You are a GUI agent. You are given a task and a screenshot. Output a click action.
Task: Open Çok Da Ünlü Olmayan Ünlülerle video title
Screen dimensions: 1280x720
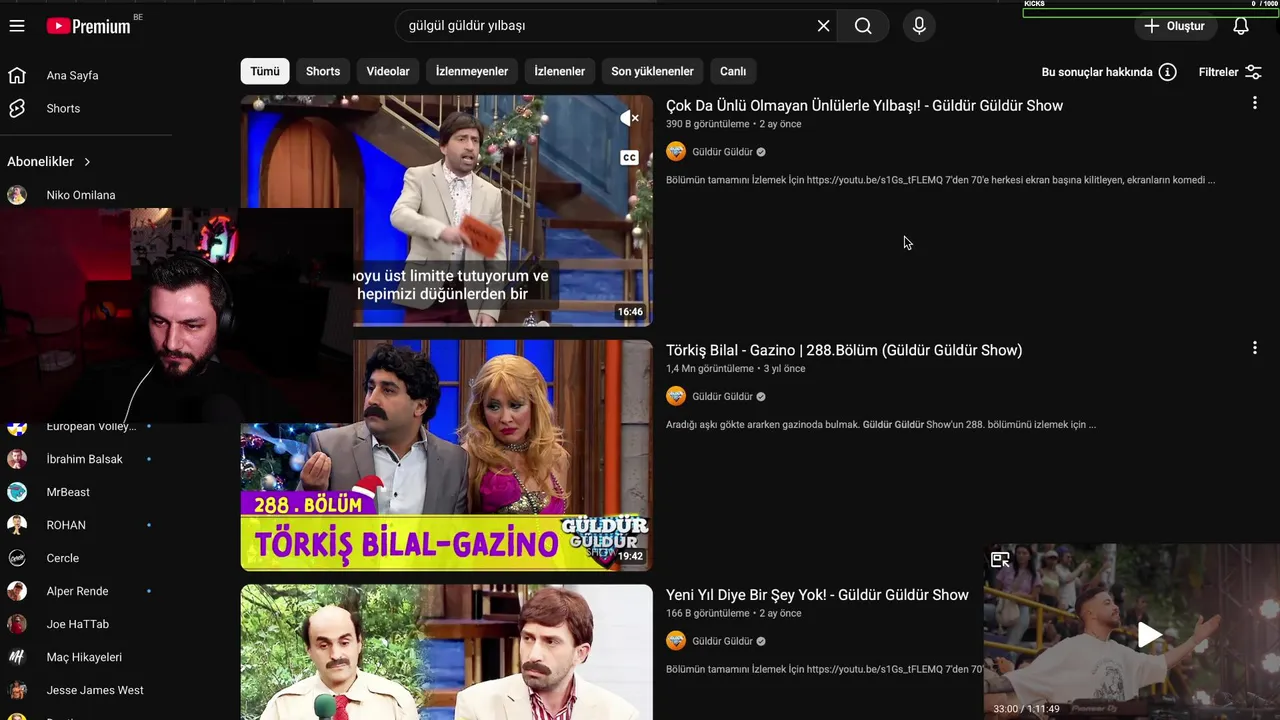pos(864,106)
